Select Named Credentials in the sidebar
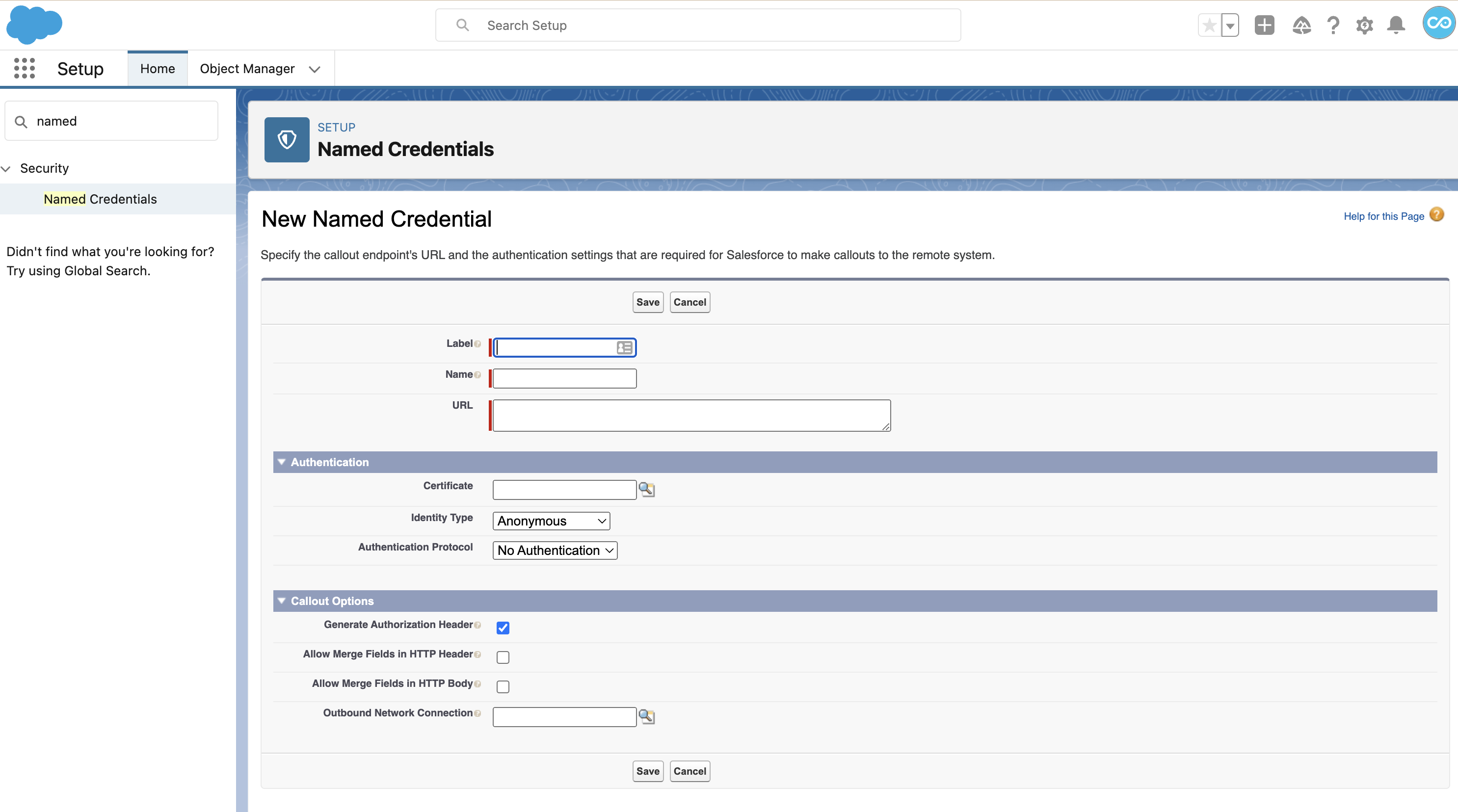The image size is (1458, 812). coord(100,199)
